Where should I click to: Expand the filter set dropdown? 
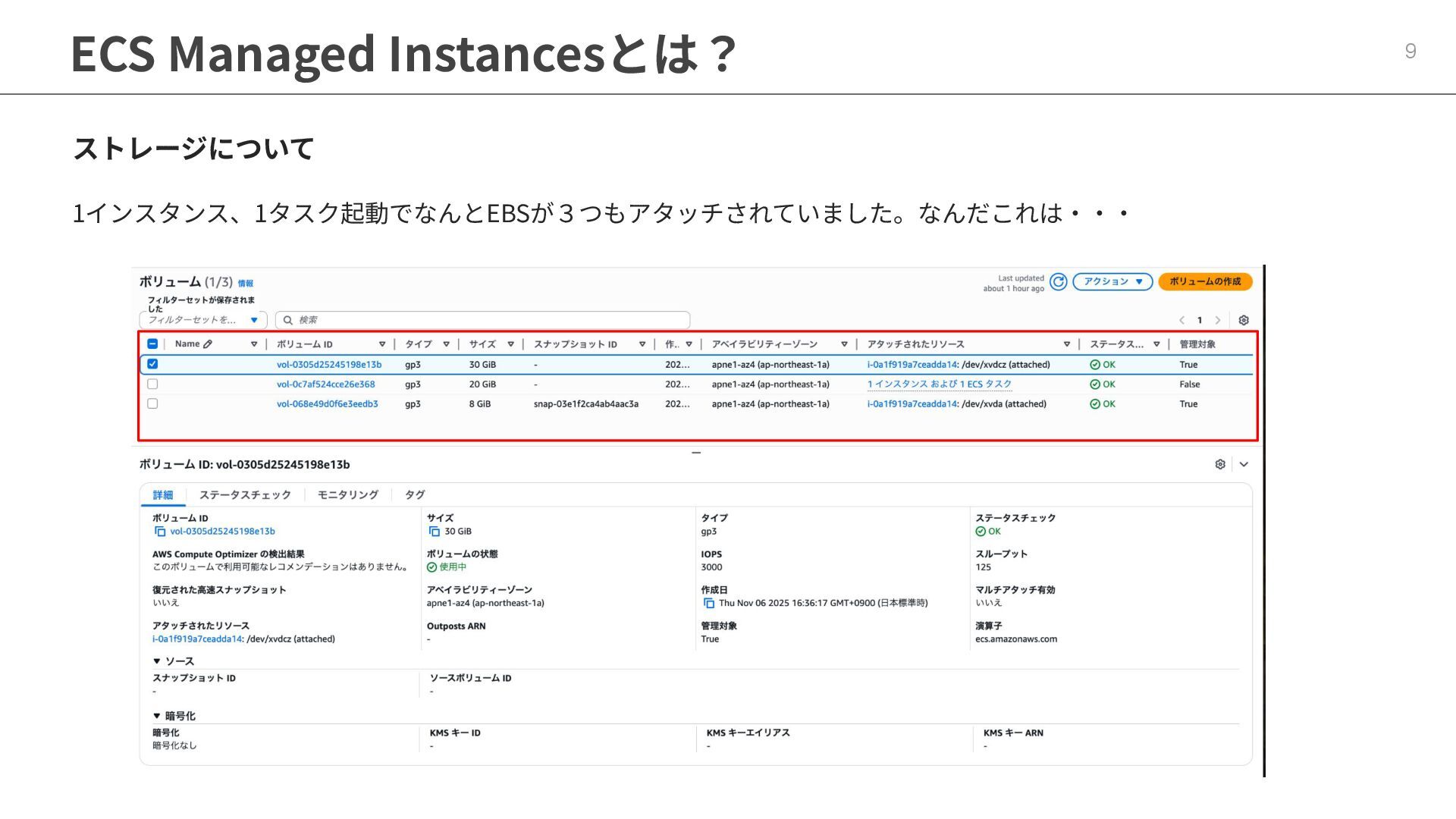[254, 320]
